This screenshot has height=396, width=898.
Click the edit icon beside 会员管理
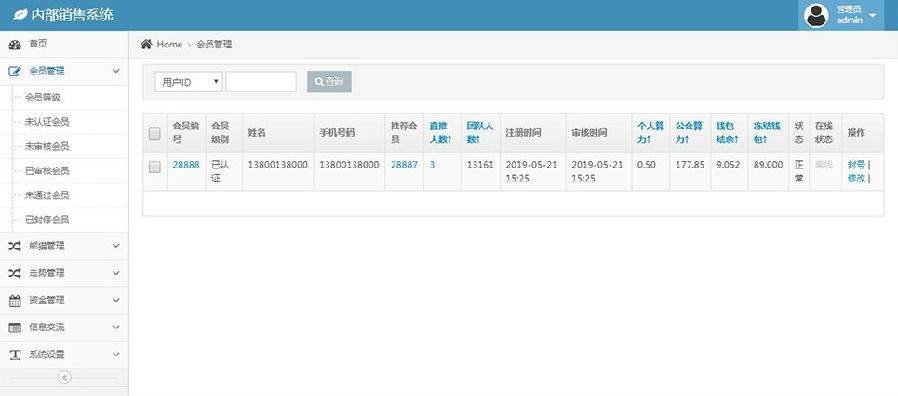click(14, 72)
